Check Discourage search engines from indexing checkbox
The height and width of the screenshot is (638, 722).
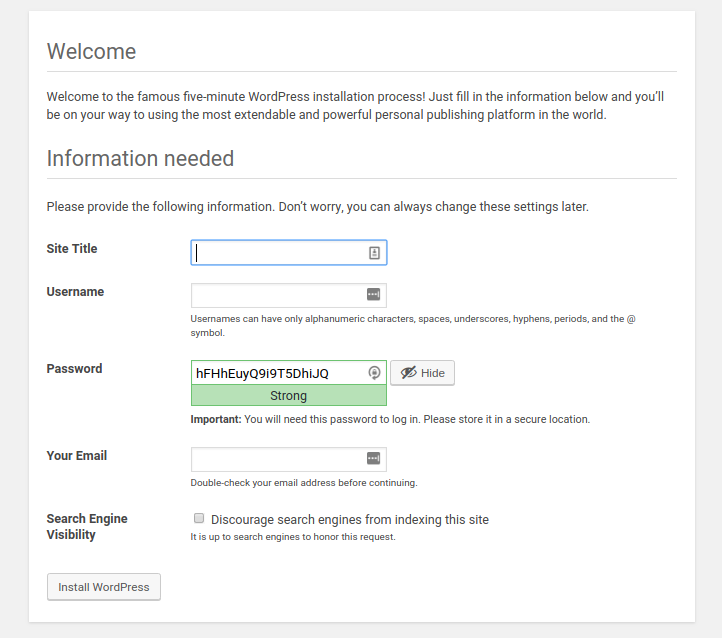click(199, 518)
